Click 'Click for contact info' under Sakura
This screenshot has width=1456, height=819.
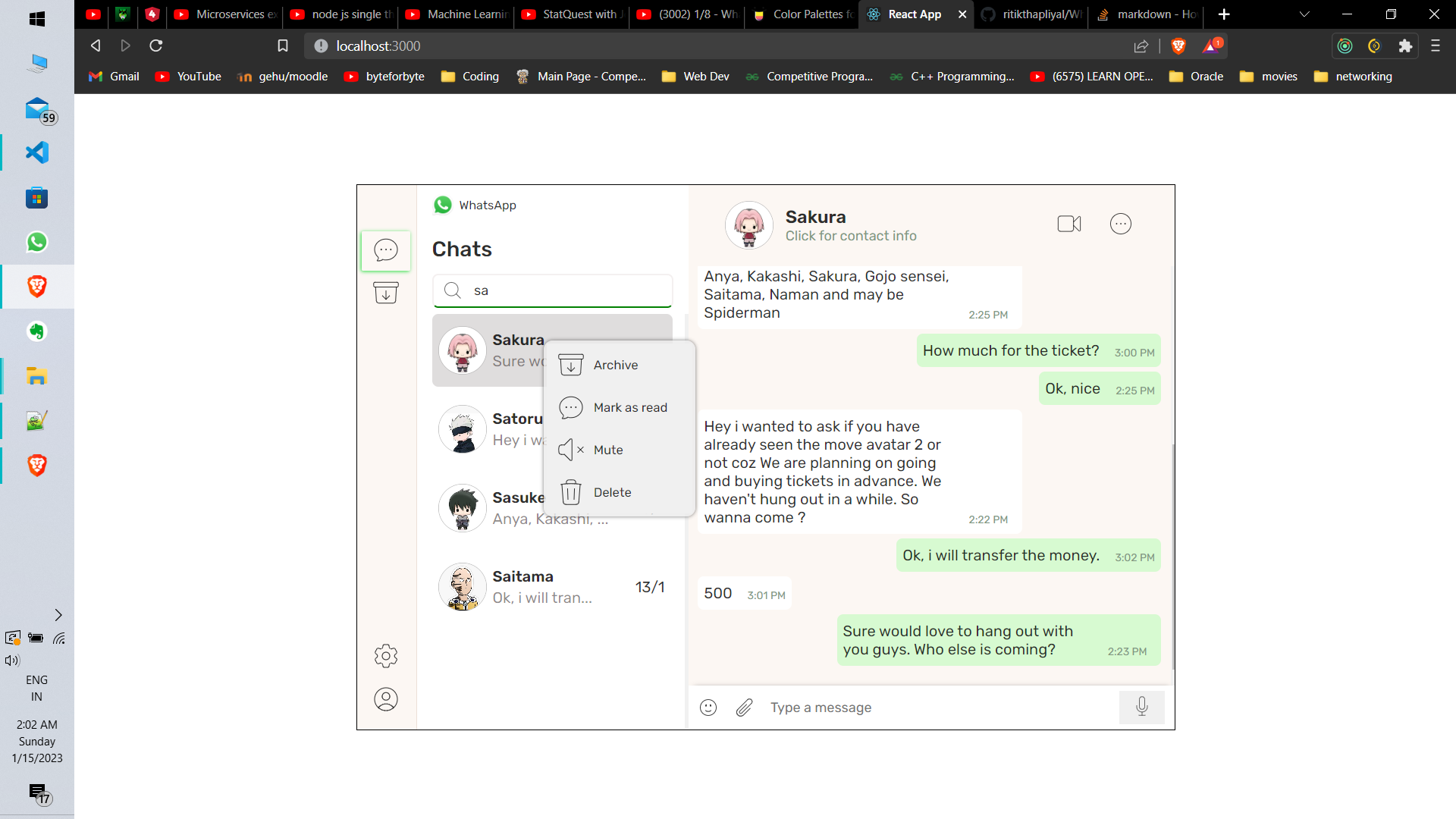pyautogui.click(x=851, y=236)
